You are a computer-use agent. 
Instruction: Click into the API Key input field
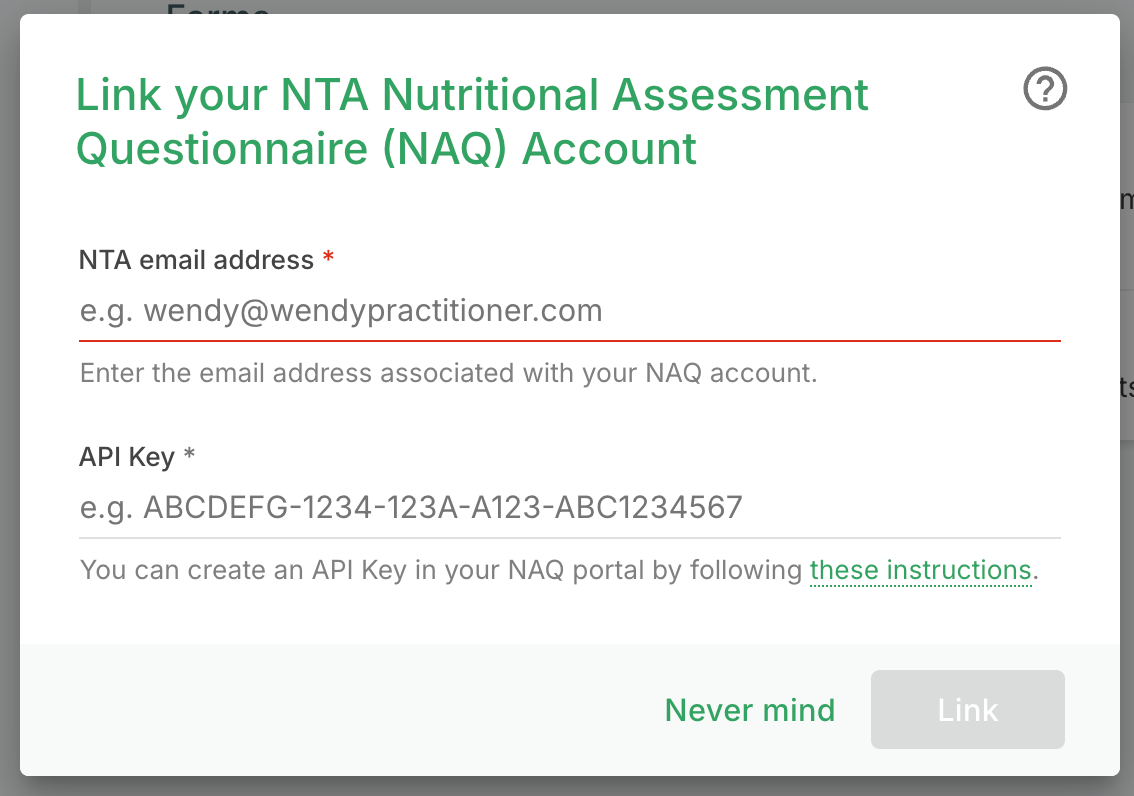pyautogui.click(x=569, y=507)
